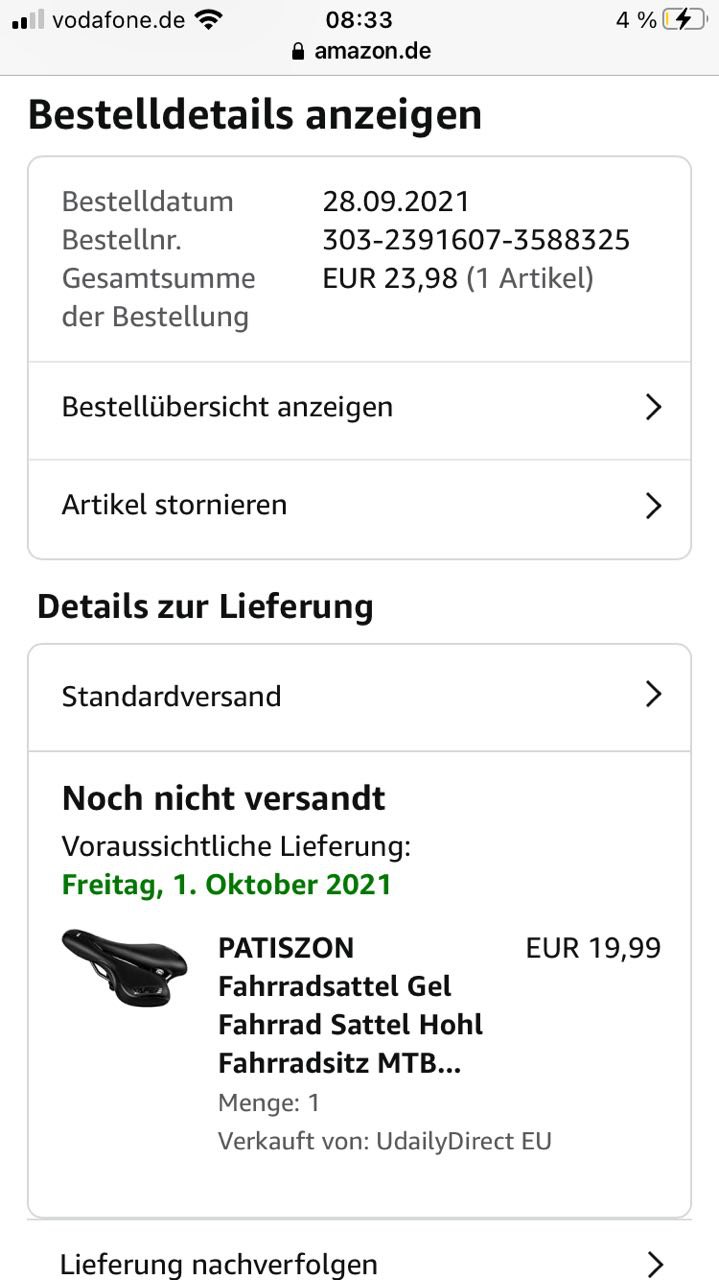Tap the cellular signal bars icon

coord(28,20)
